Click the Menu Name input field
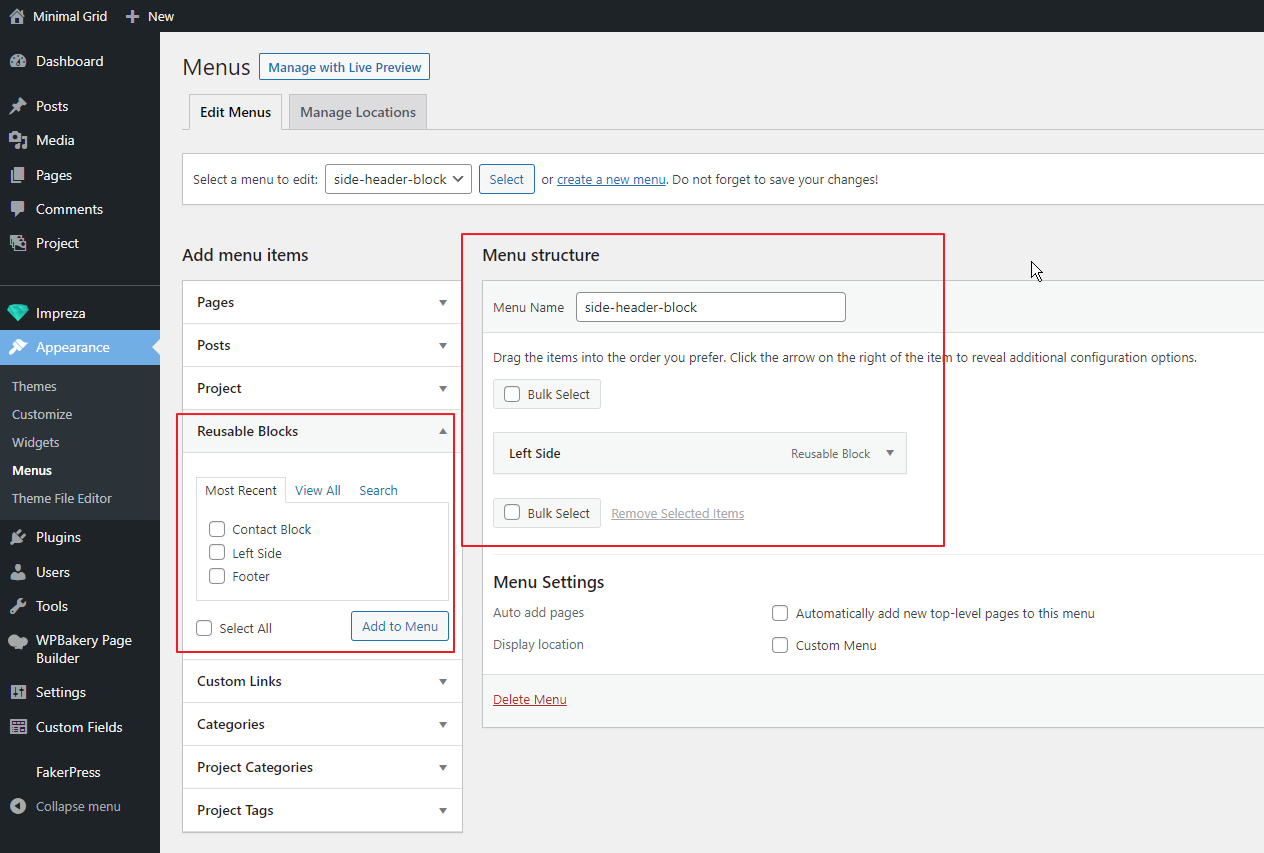The width and height of the screenshot is (1264, 853). click(x=711, y=307)
